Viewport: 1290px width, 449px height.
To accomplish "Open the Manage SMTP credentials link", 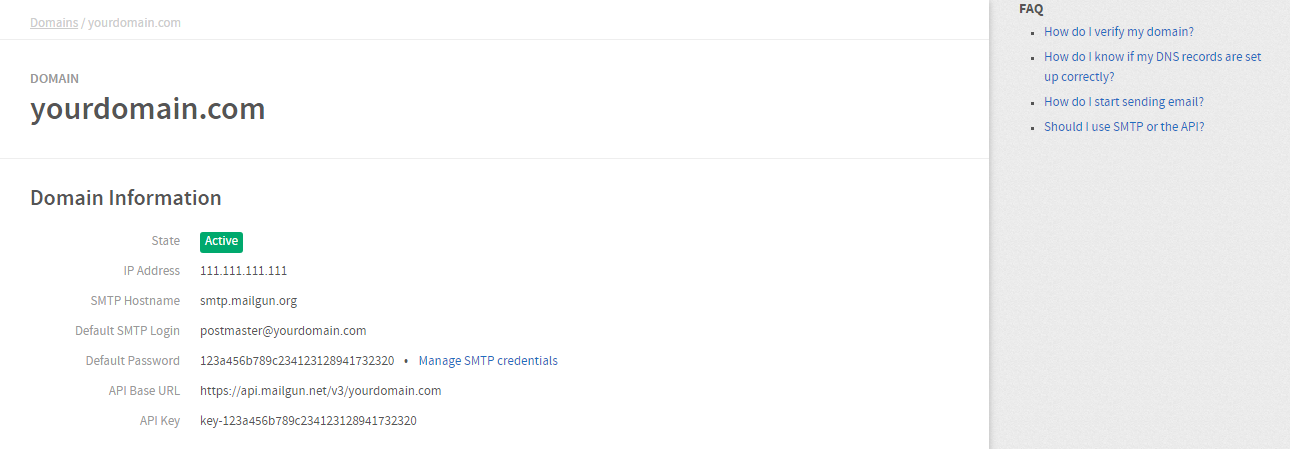I will 488,361.
